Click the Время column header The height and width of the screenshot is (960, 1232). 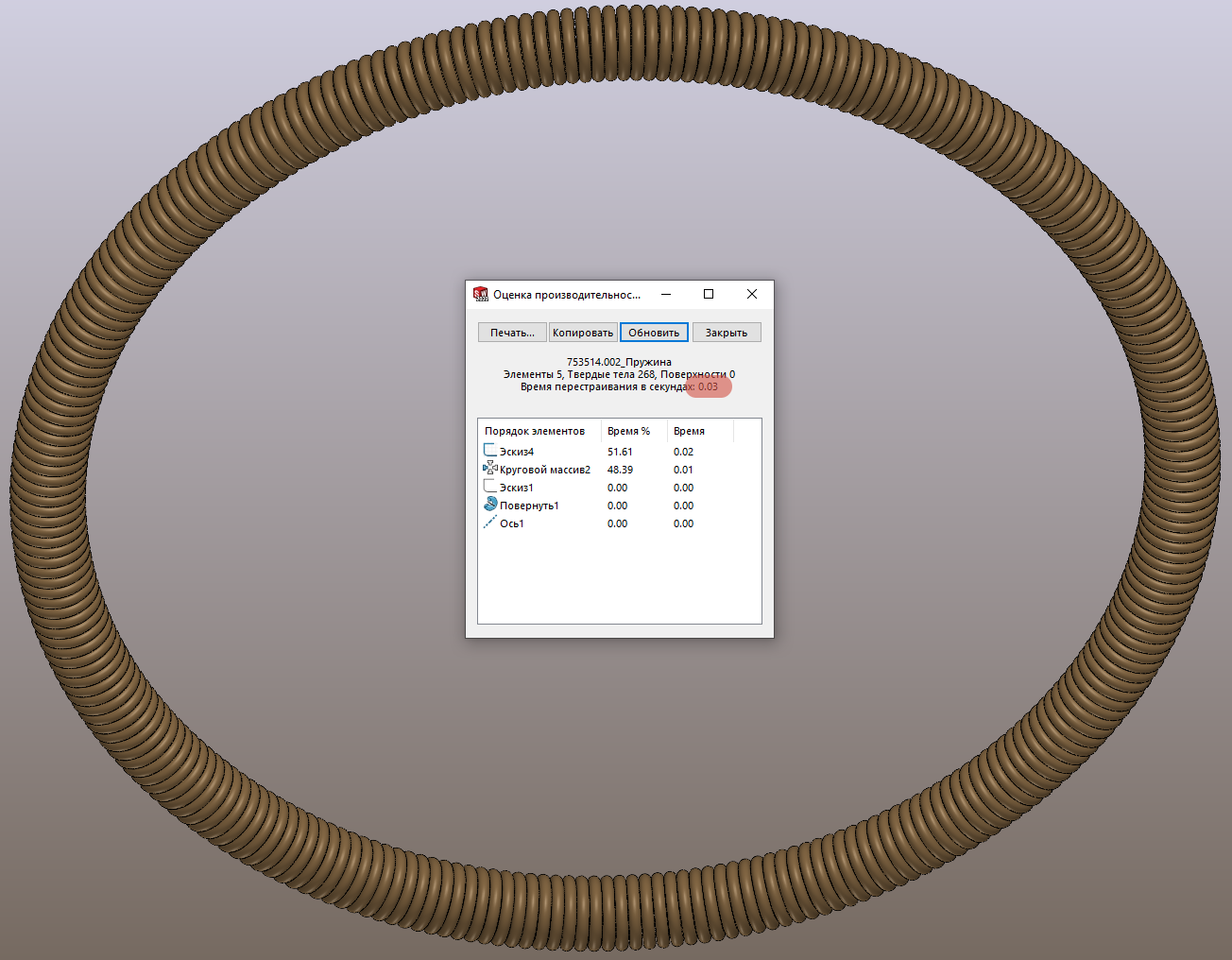click(689, 431)
